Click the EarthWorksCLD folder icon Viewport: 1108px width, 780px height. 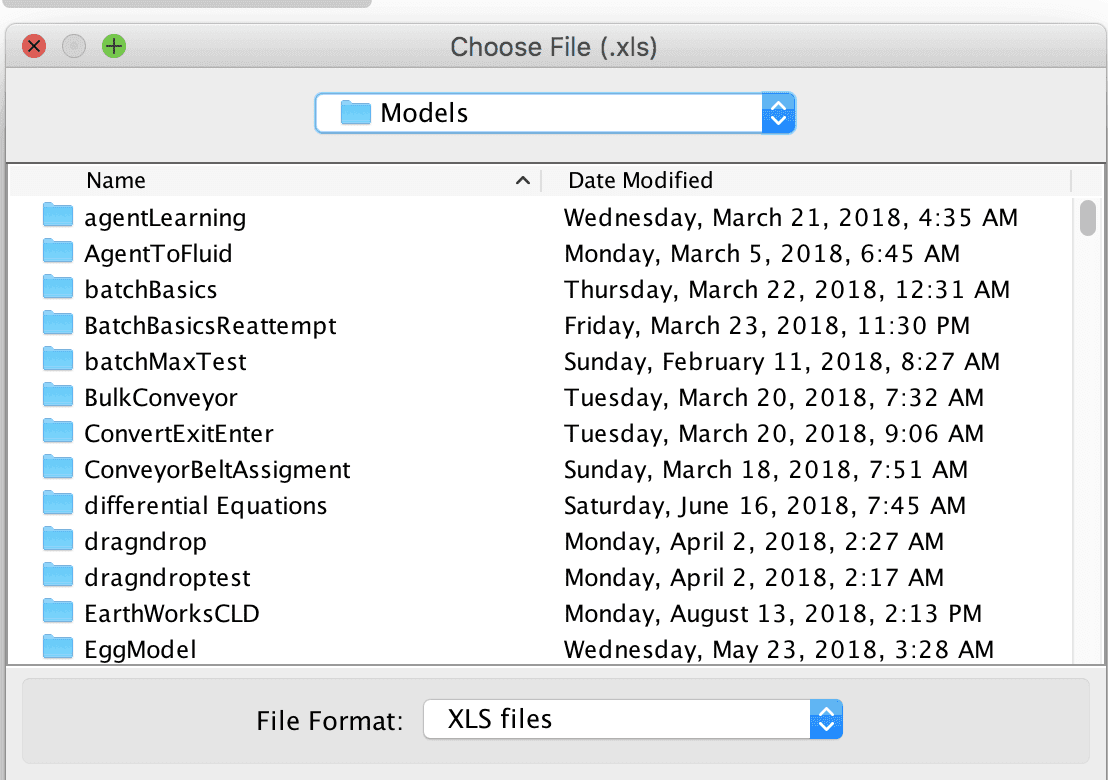click(59, 613)
